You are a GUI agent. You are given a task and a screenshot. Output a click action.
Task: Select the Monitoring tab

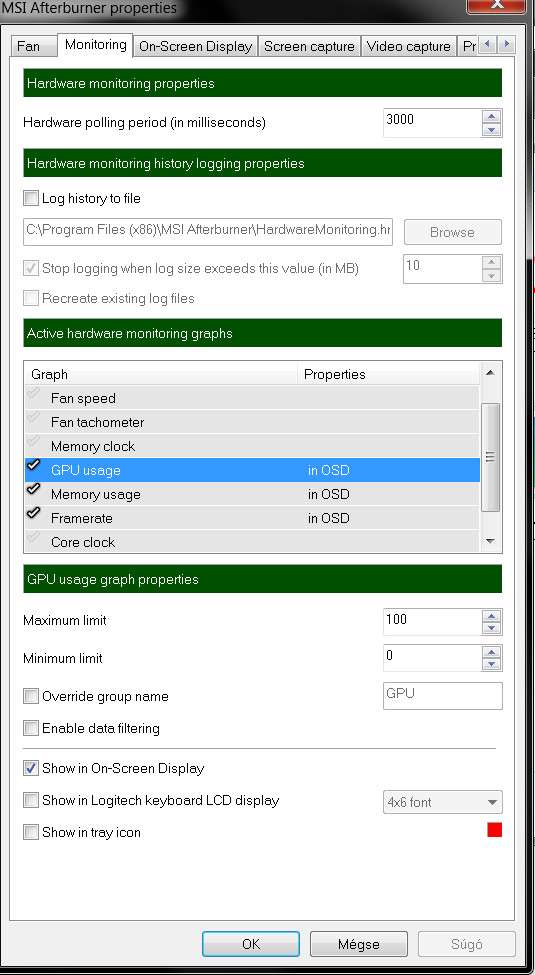[x=96, y=45]
